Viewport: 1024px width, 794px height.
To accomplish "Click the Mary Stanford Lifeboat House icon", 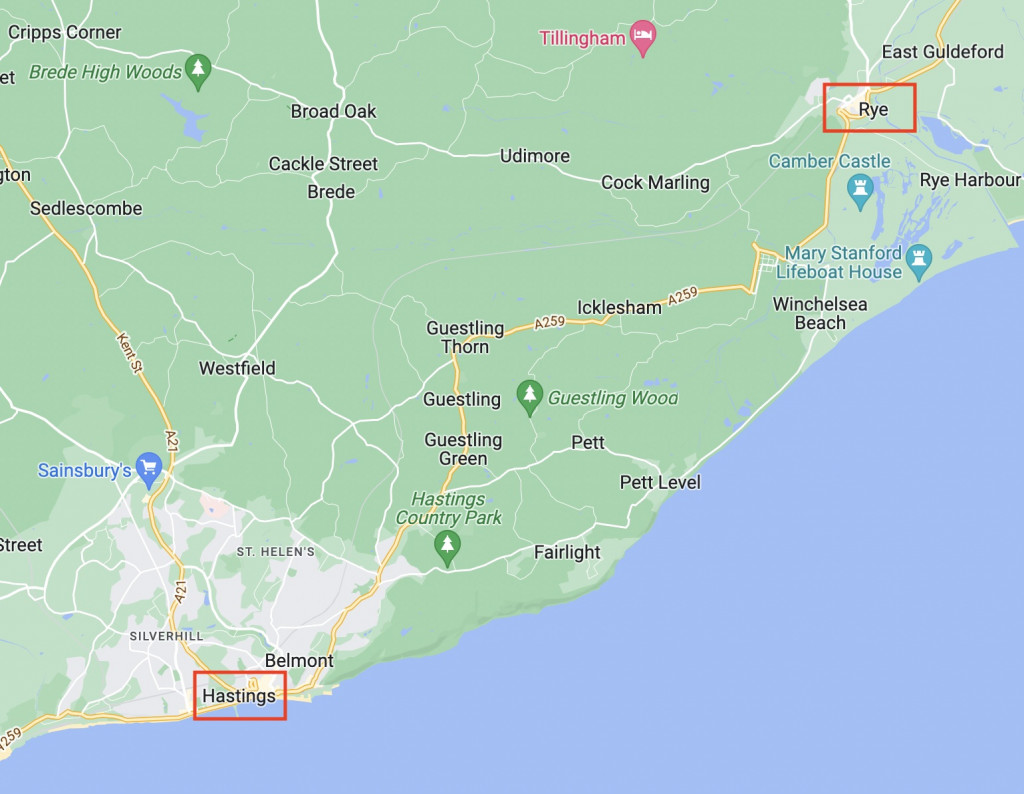I will point(919,262).
